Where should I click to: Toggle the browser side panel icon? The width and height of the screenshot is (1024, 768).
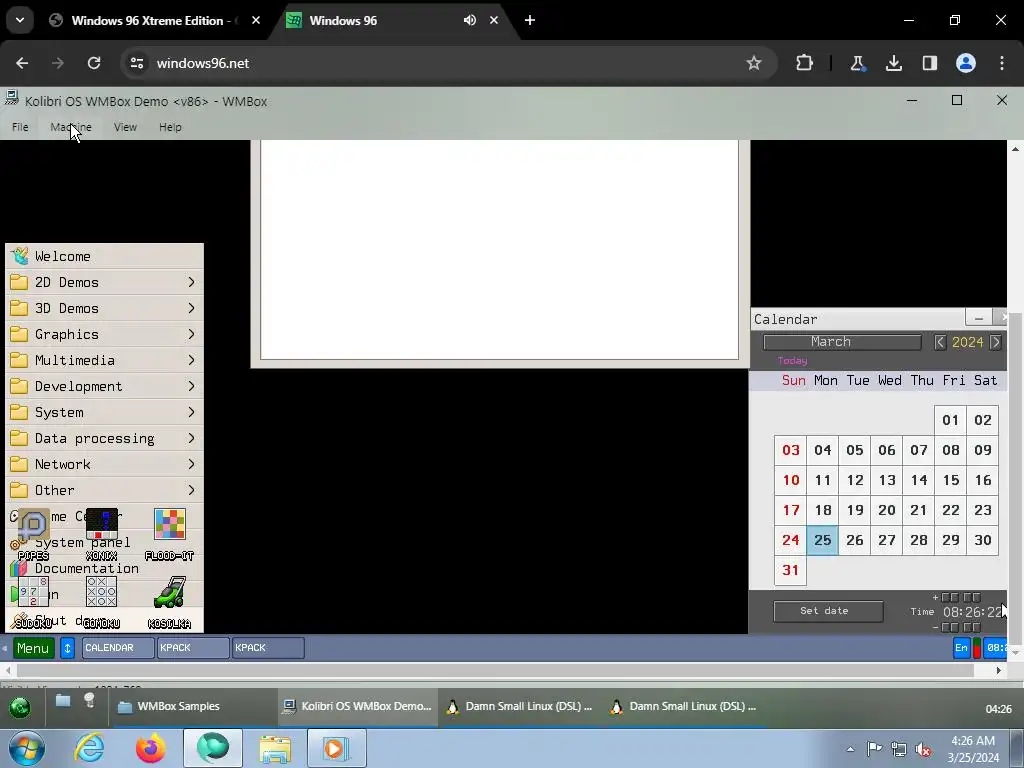(x=929, y=63)
